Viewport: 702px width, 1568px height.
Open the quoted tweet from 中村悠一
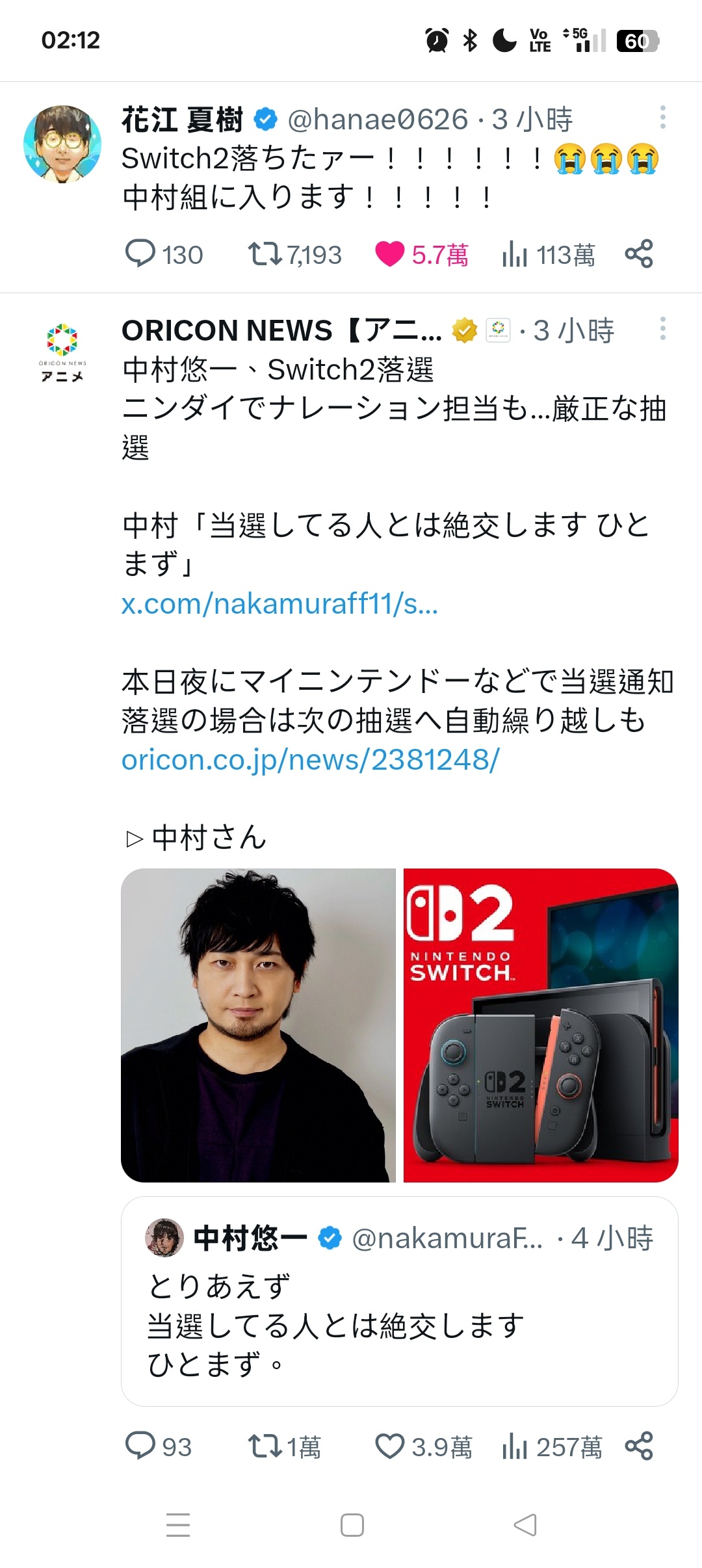pos(400,1301)
